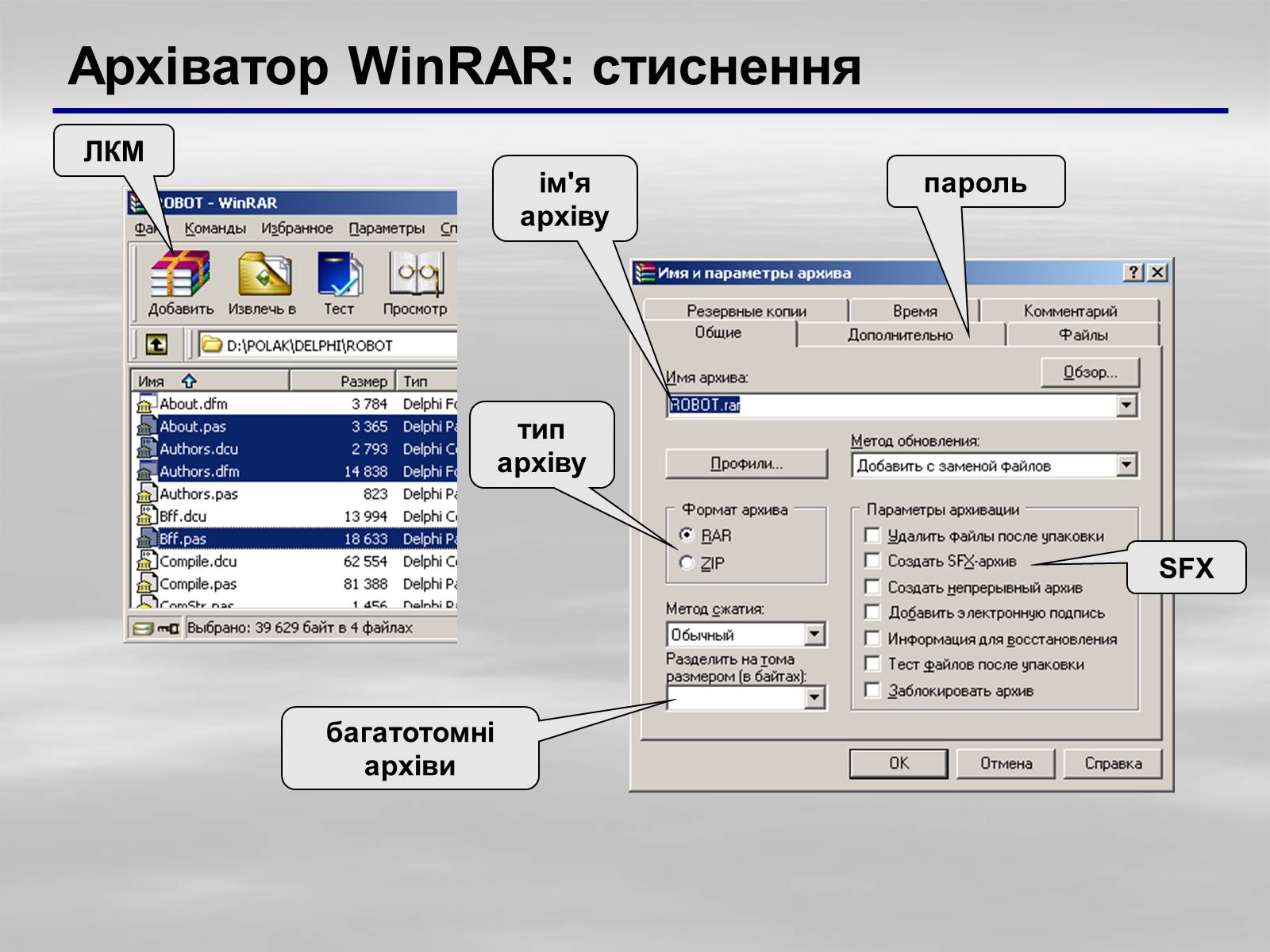Image resolution: width=1270 pixels, height=952 pixels.
Task: Switch to Время tab
Action: pos(914,311)
